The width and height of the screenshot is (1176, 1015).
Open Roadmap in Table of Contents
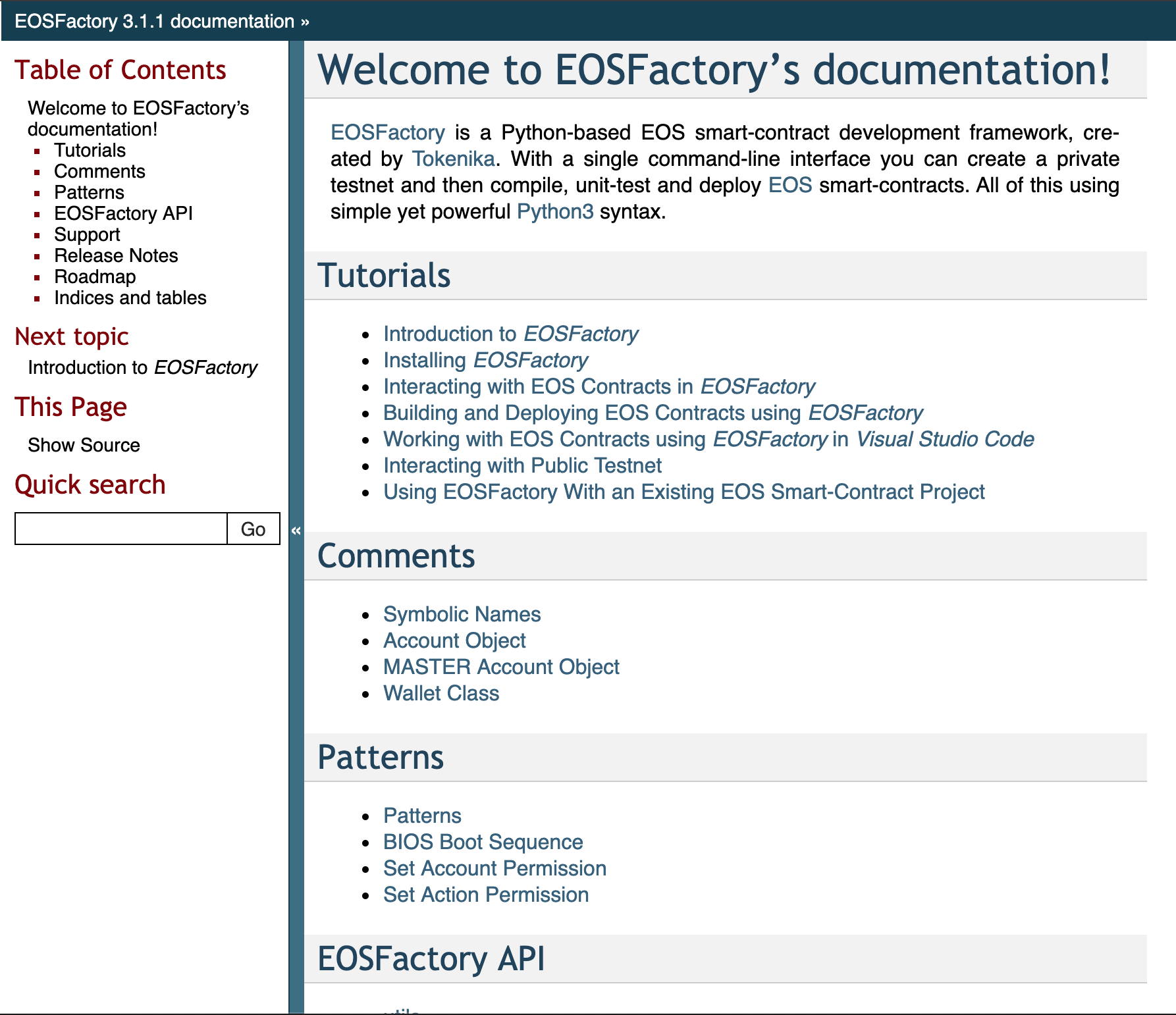[x=95, y=276]
